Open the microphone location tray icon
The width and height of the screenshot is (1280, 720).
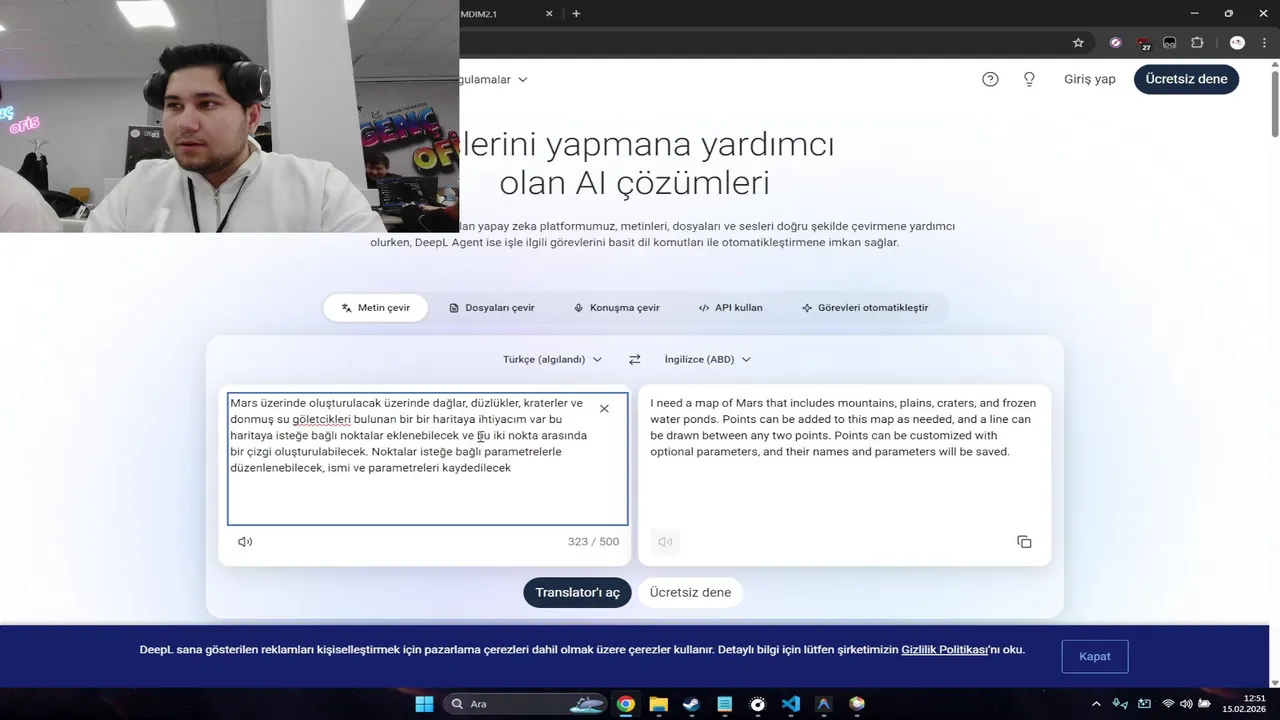click(x=1120, y=704)
